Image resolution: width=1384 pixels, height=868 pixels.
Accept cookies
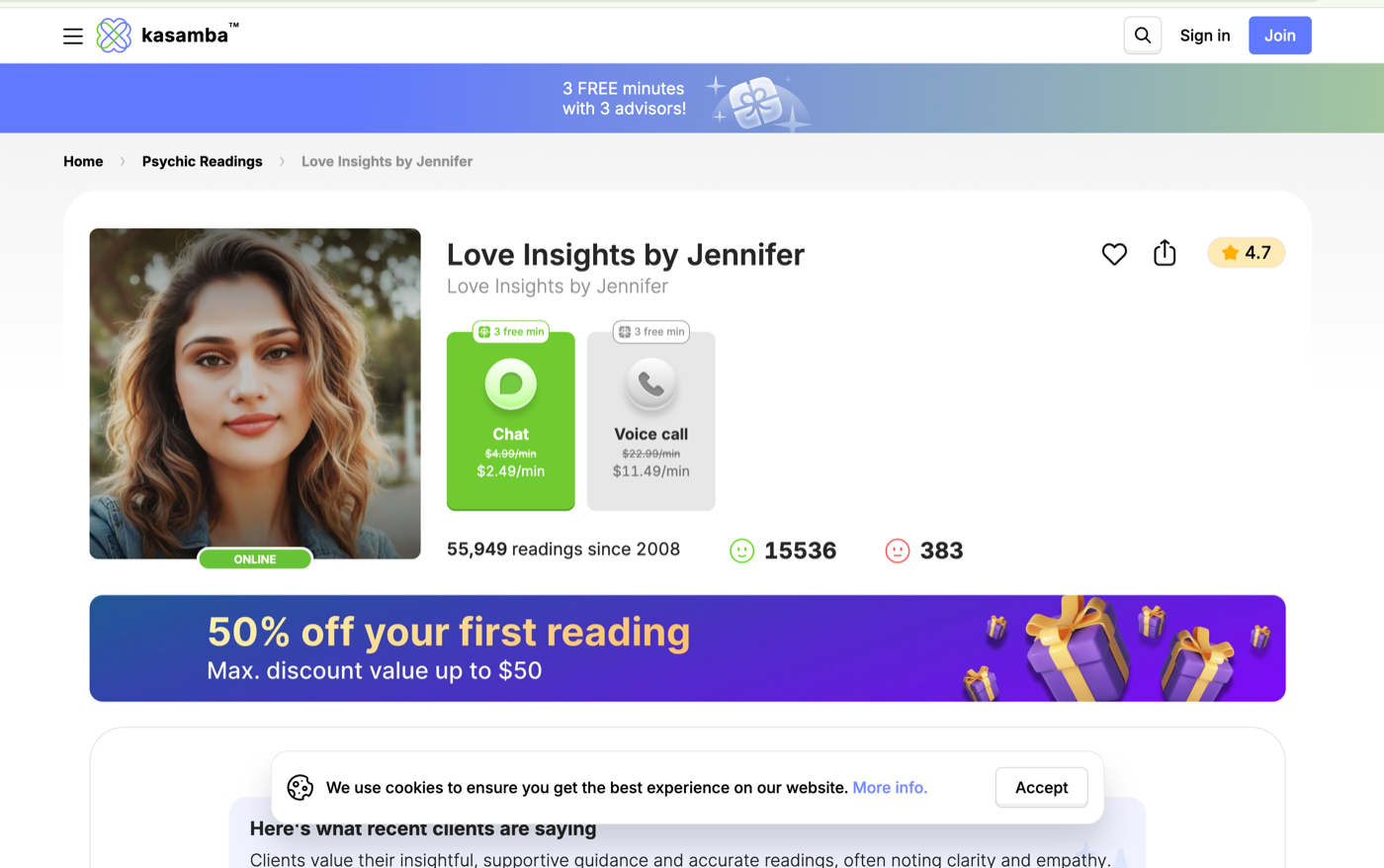click(x=1041, y=787)
